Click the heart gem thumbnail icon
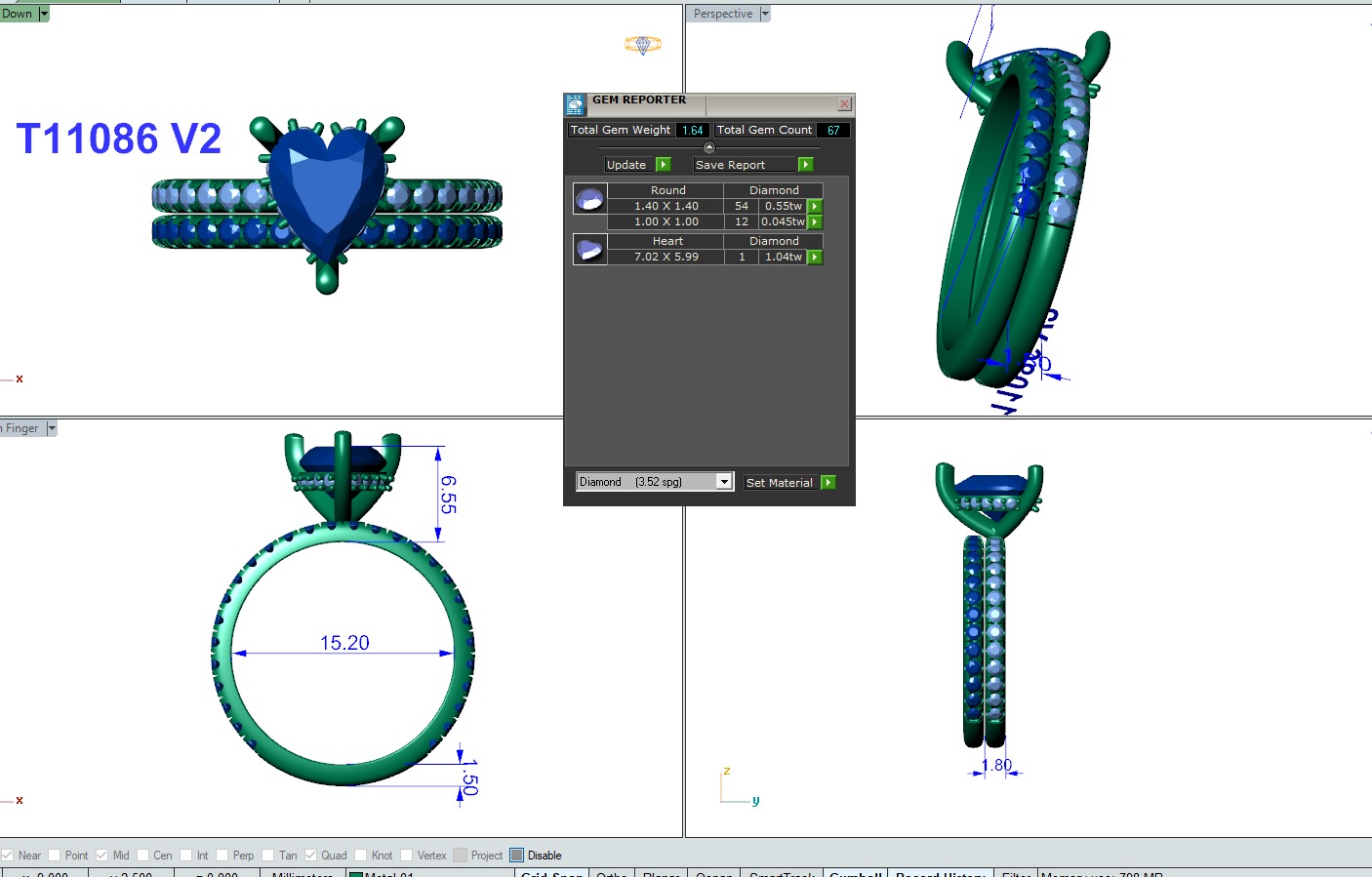The height and width of the screenshot is (877, 1372). pos(589,250)
